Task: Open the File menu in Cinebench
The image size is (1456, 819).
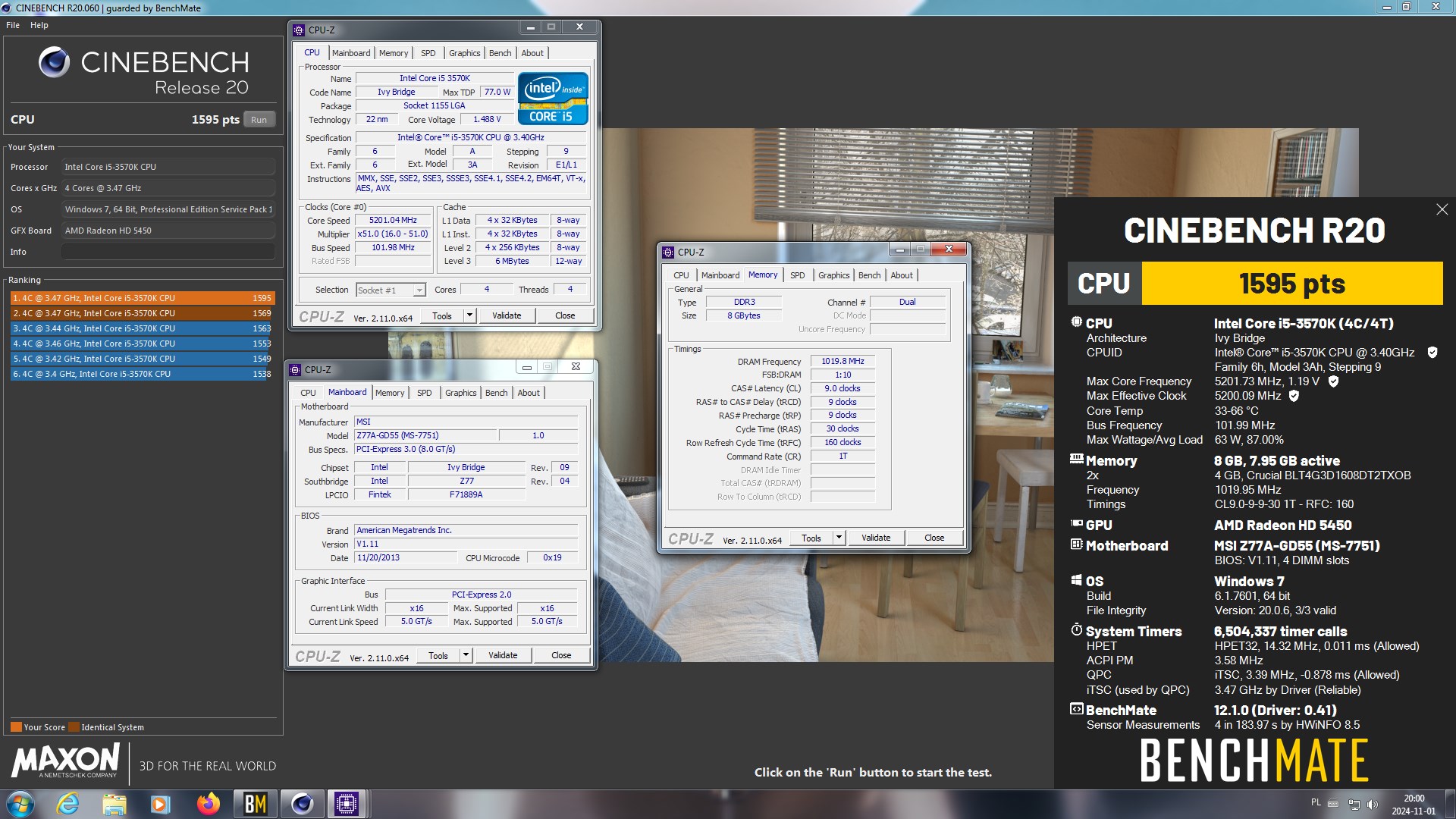Action: (13, 25)
